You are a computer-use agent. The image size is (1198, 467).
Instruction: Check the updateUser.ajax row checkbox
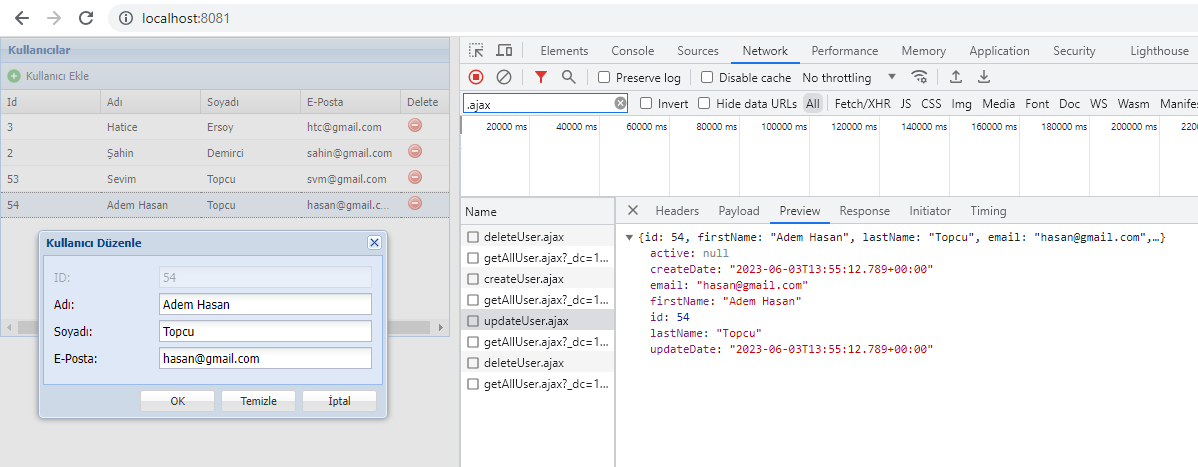(x=473, y=320)
